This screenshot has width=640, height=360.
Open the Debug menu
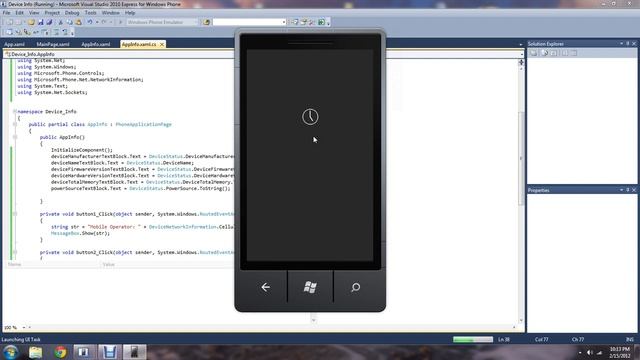(x=72, y=13)
